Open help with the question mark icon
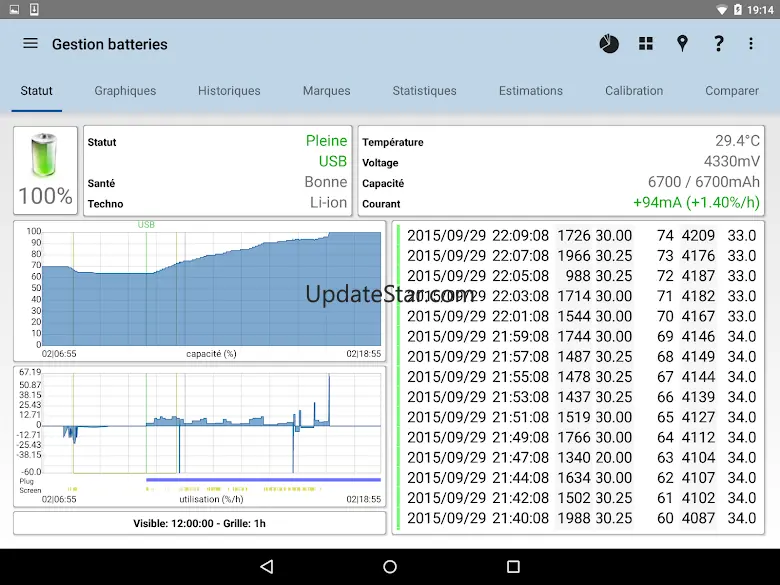The width and height of the screenshot is (780, 585). 718,44
